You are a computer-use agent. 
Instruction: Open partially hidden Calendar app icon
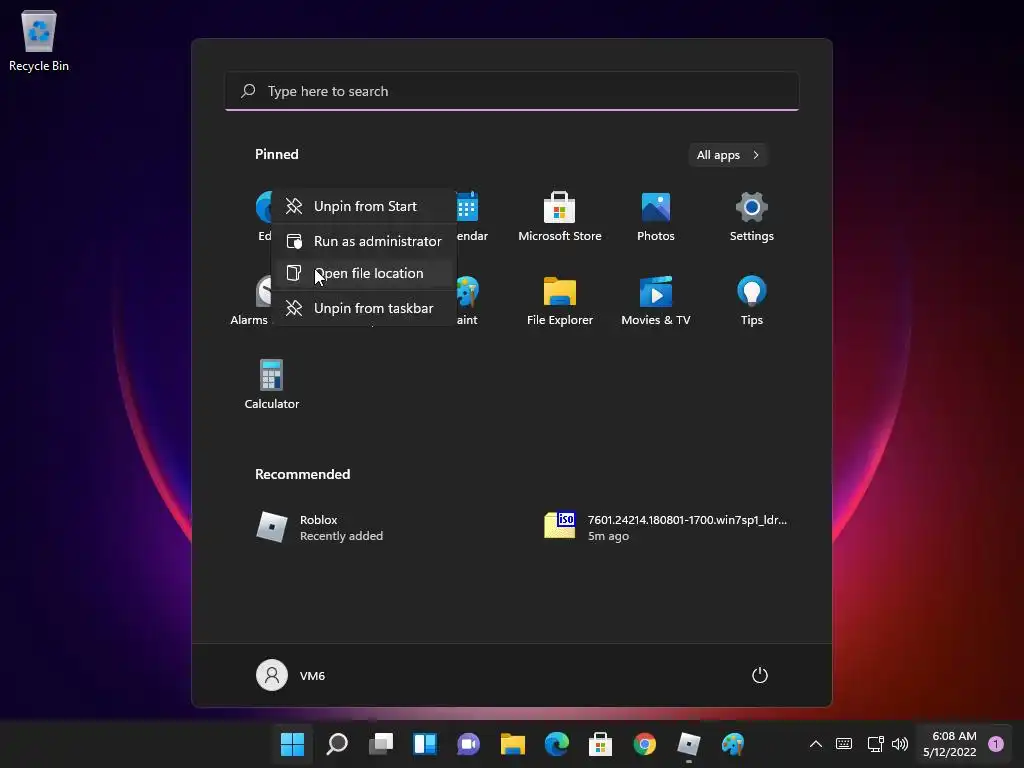pos(472,217)
